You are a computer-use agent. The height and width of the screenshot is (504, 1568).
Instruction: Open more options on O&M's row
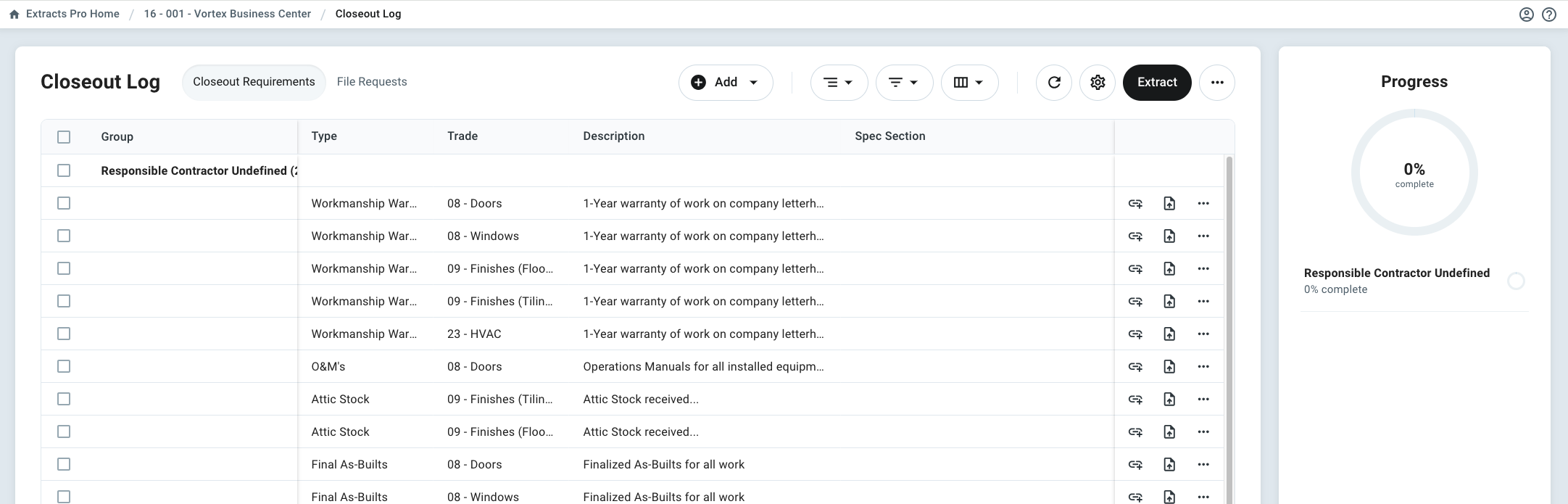coord(1203,367)
